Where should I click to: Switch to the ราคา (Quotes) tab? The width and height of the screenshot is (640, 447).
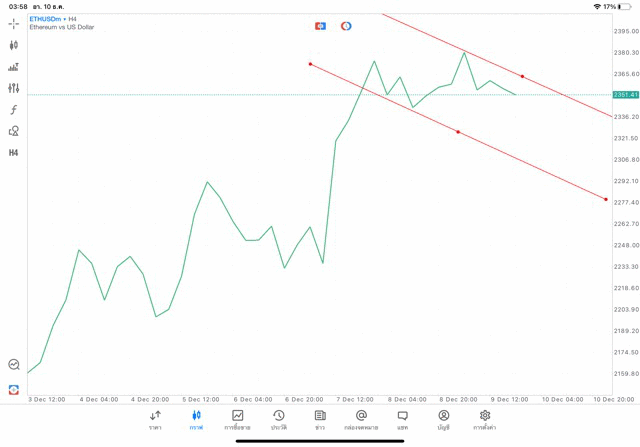pos(155,420)
